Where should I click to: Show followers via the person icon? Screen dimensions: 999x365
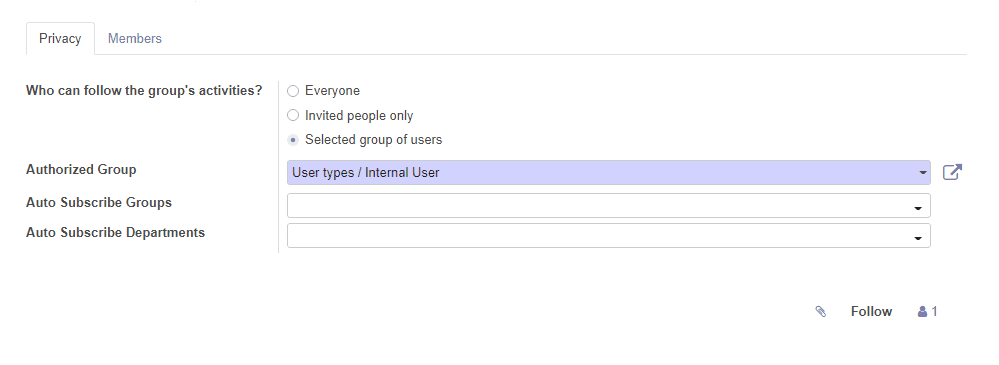coord(922,311)
